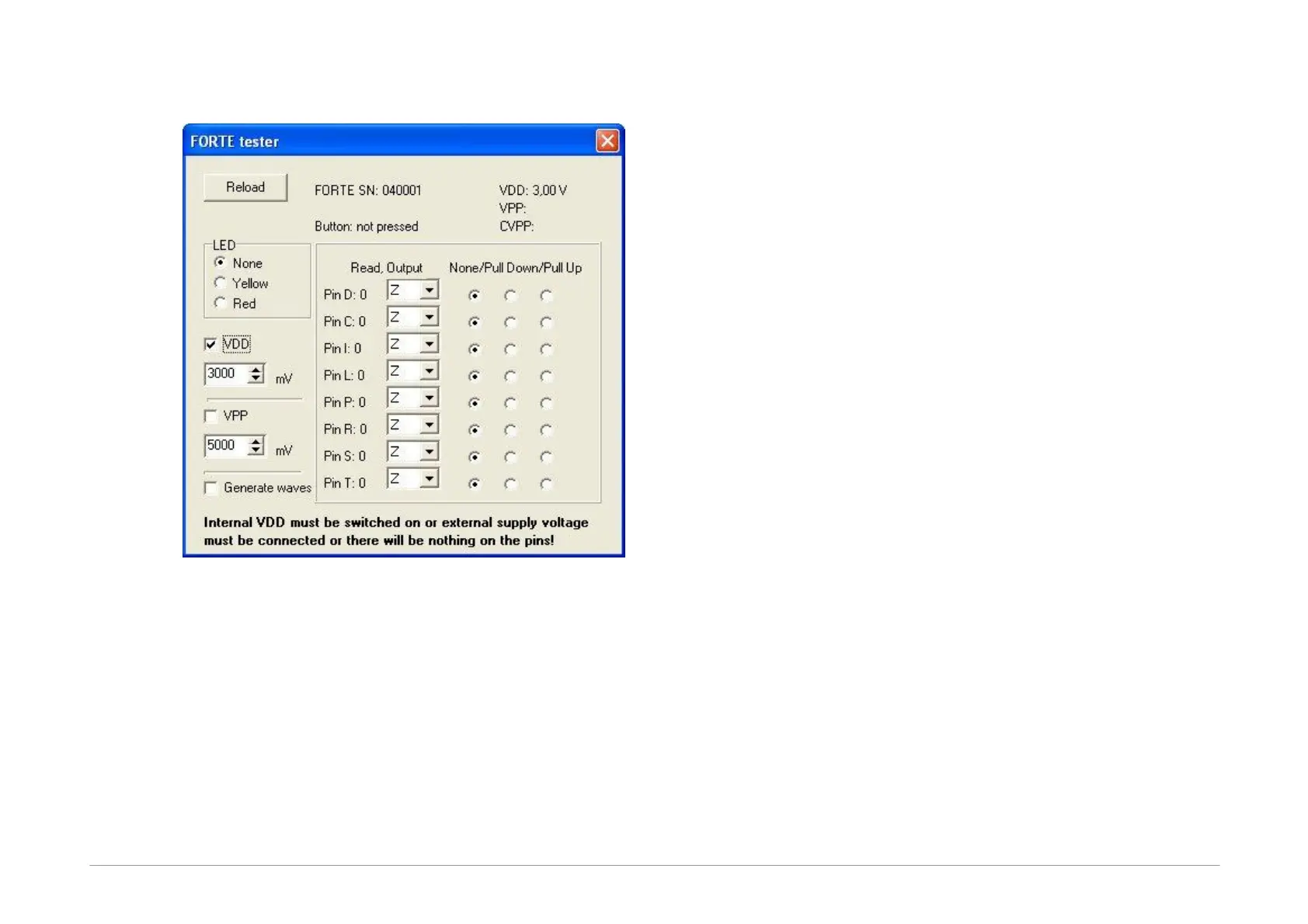Screen dimensions: 1308x924
Task: Open the Pin S output dropdown
Action: point(429,452)
